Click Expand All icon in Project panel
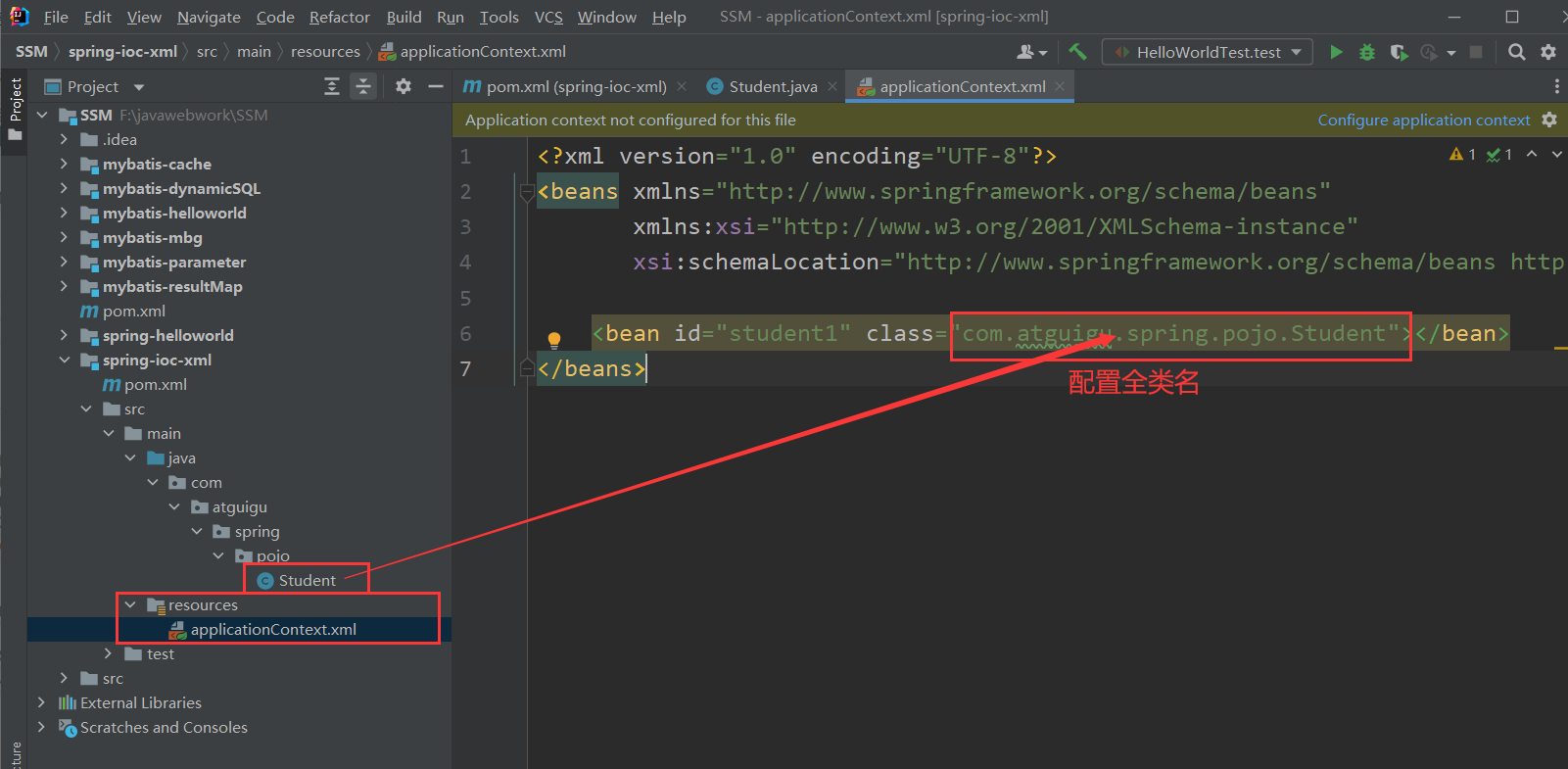1568x769 pixels. click(332, 87)
